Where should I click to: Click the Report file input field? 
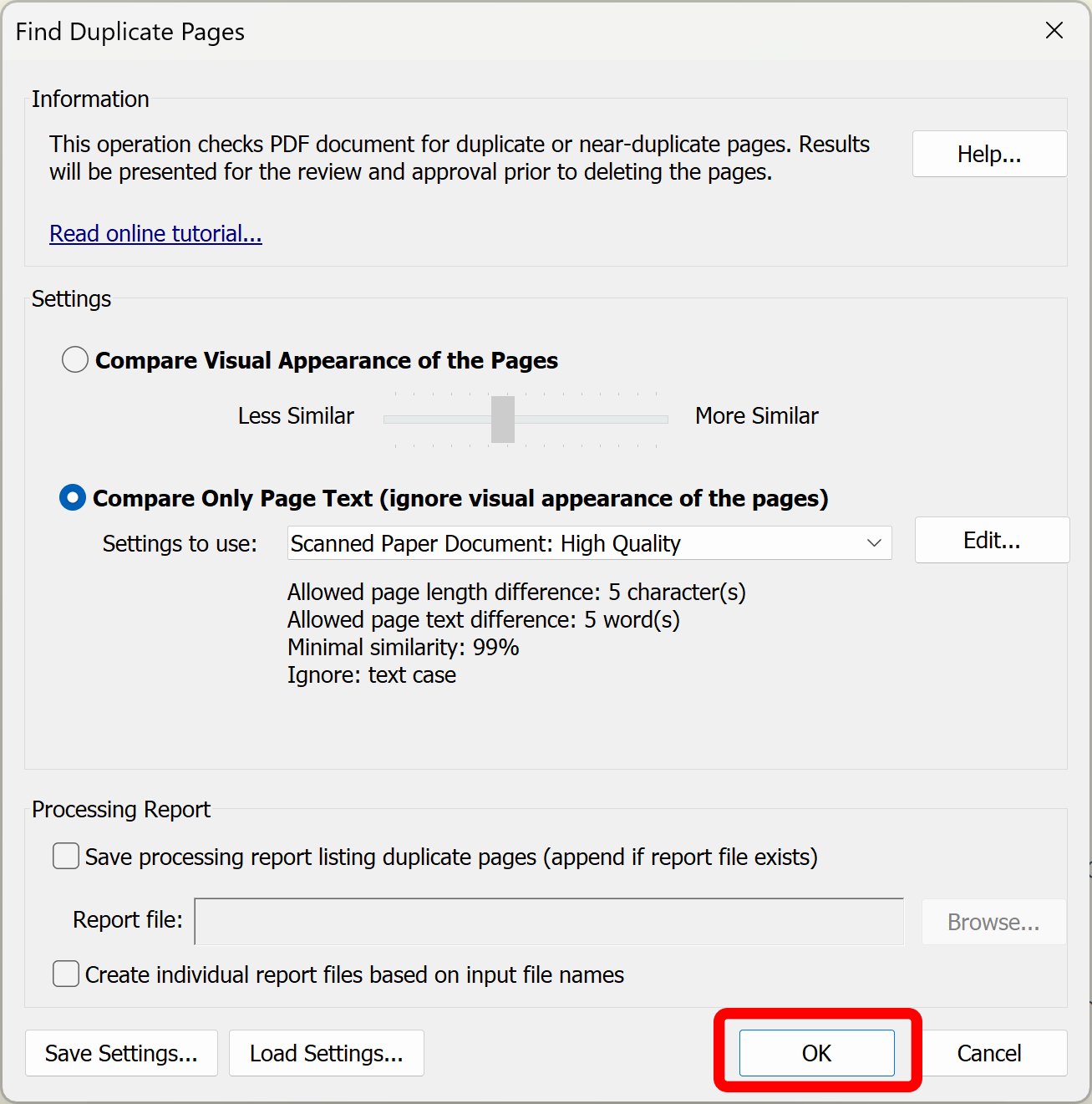549,922
